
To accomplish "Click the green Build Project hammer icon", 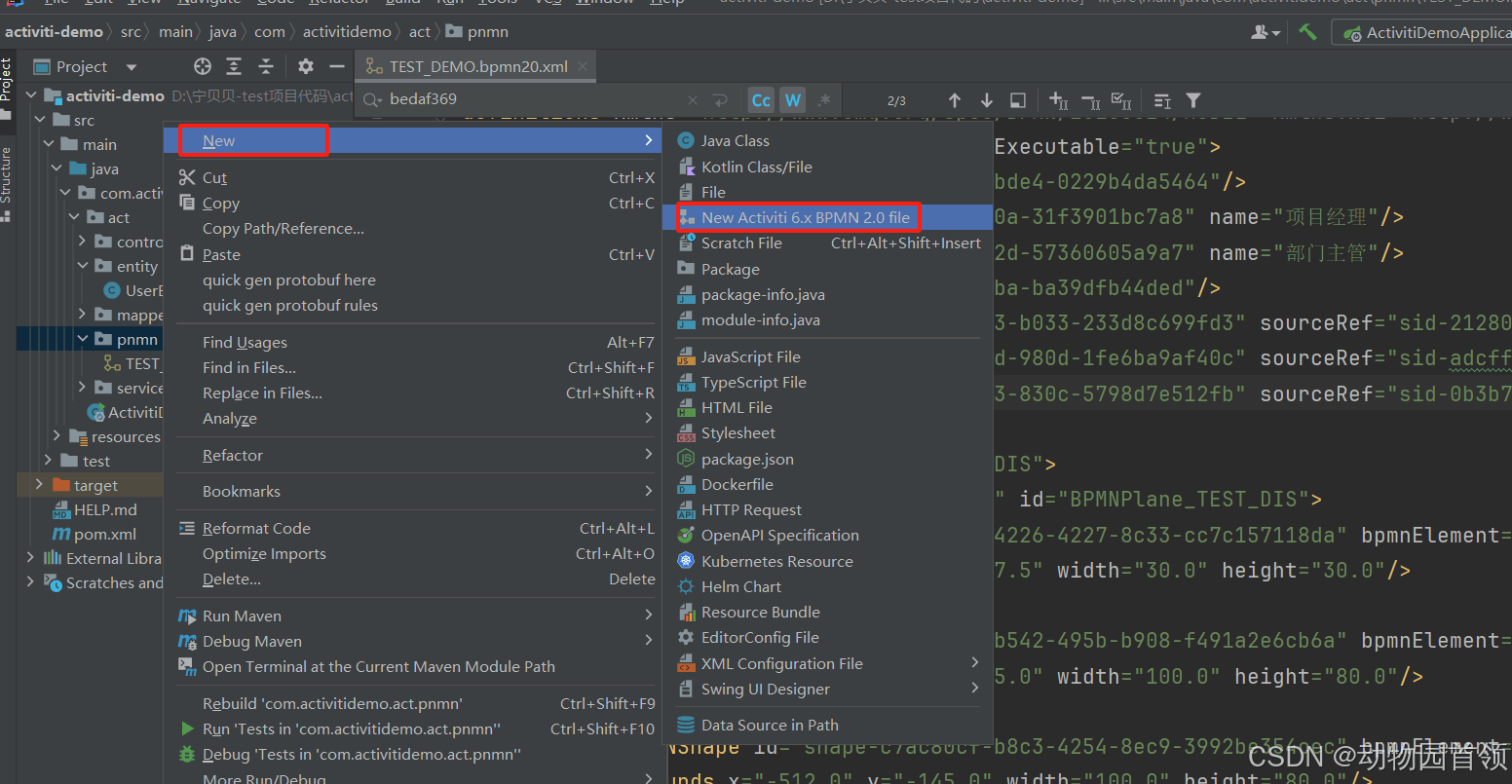I will tap(1307, 32).
